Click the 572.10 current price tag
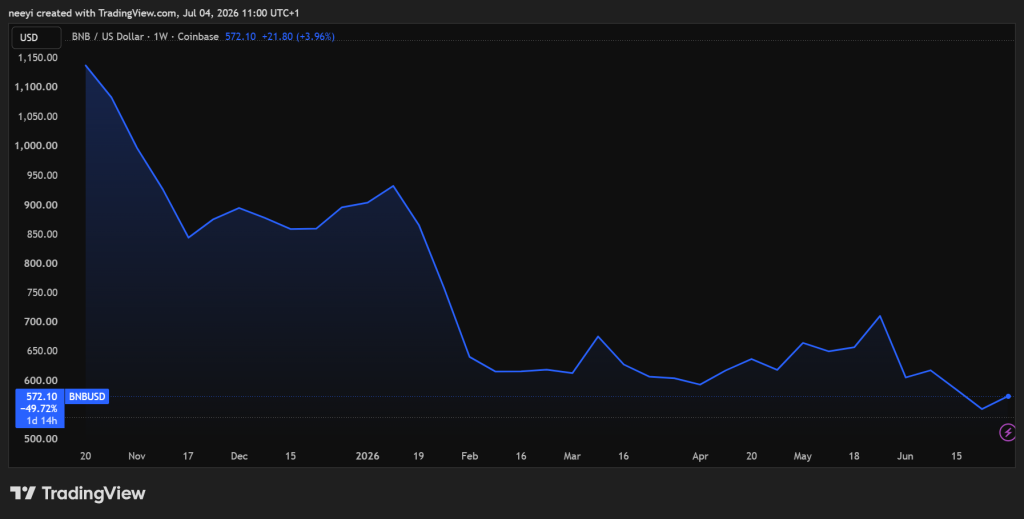The width and height of the screenshot is (1024, 519). click(x=40, y=396)
